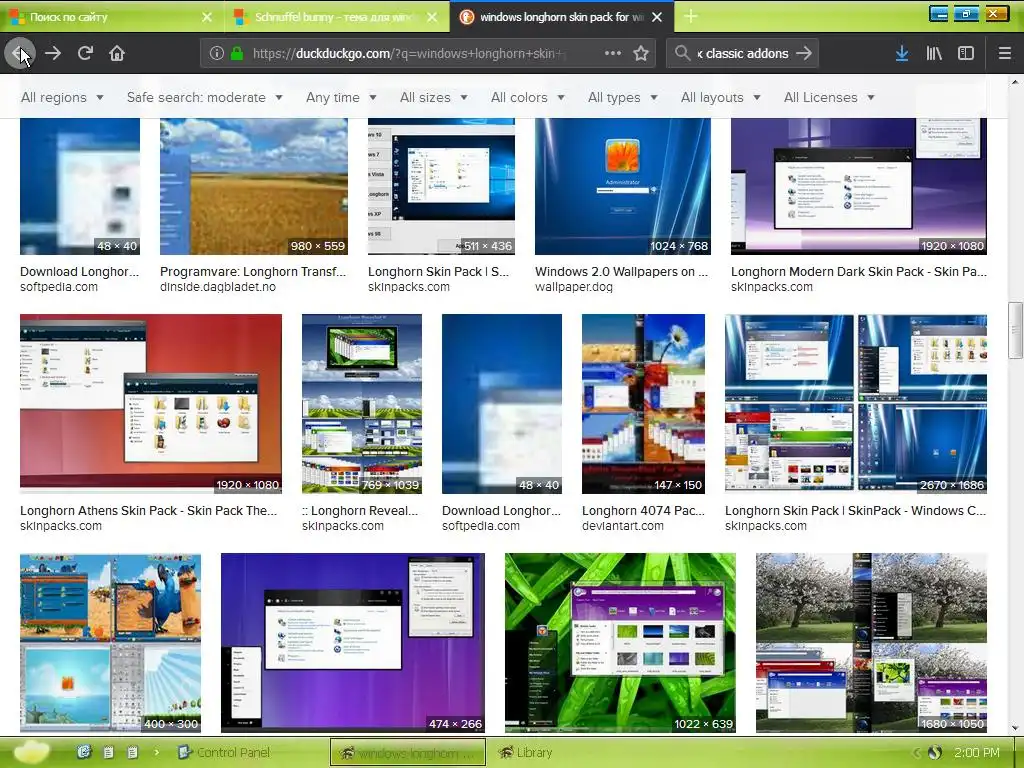Open the Start orb on taskbar
This screenshot has width=1024, height=768.
(x=31, y=752)
